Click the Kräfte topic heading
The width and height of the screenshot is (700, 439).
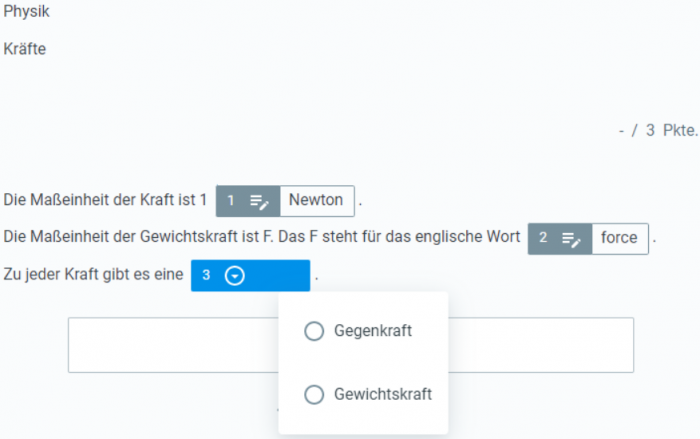point(25,49)
